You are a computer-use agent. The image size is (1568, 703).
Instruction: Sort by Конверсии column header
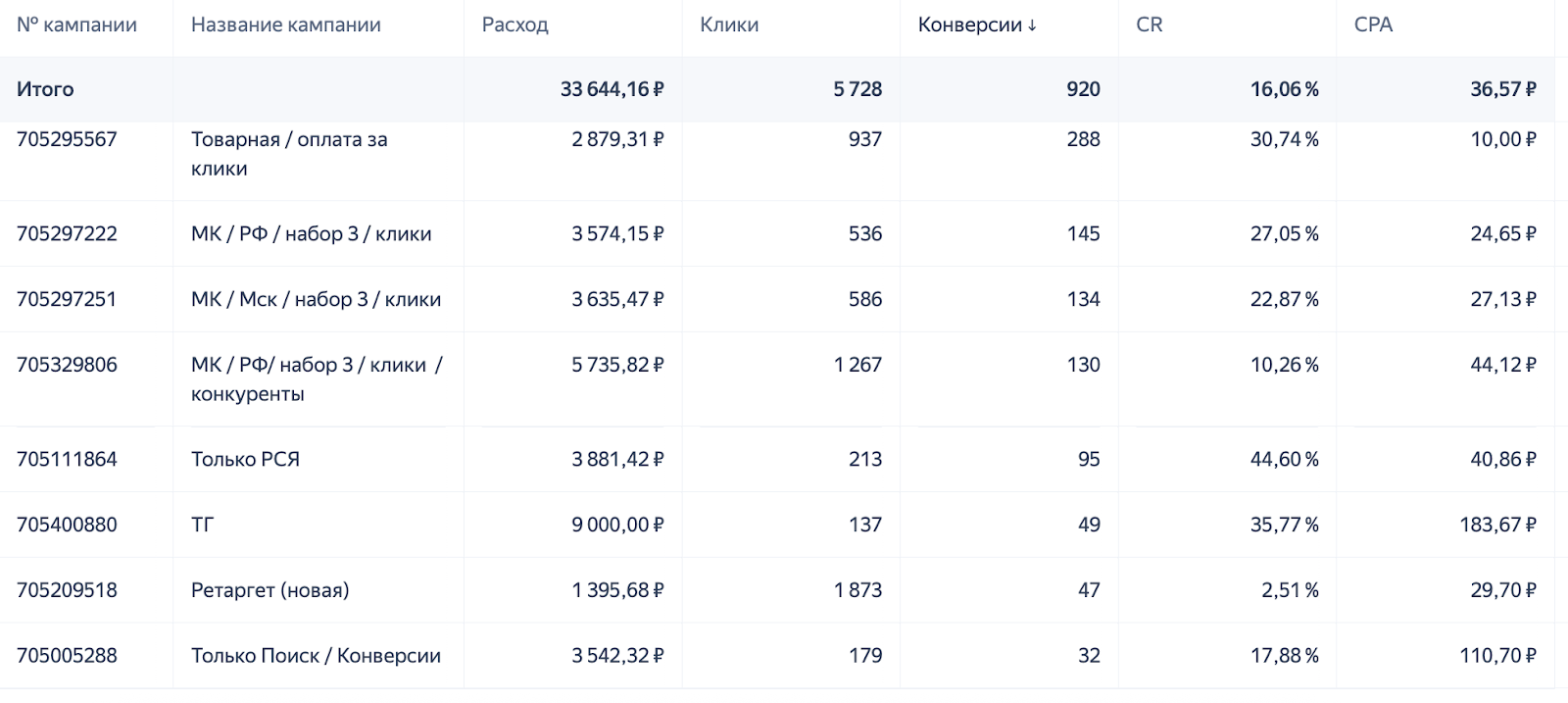976,25
